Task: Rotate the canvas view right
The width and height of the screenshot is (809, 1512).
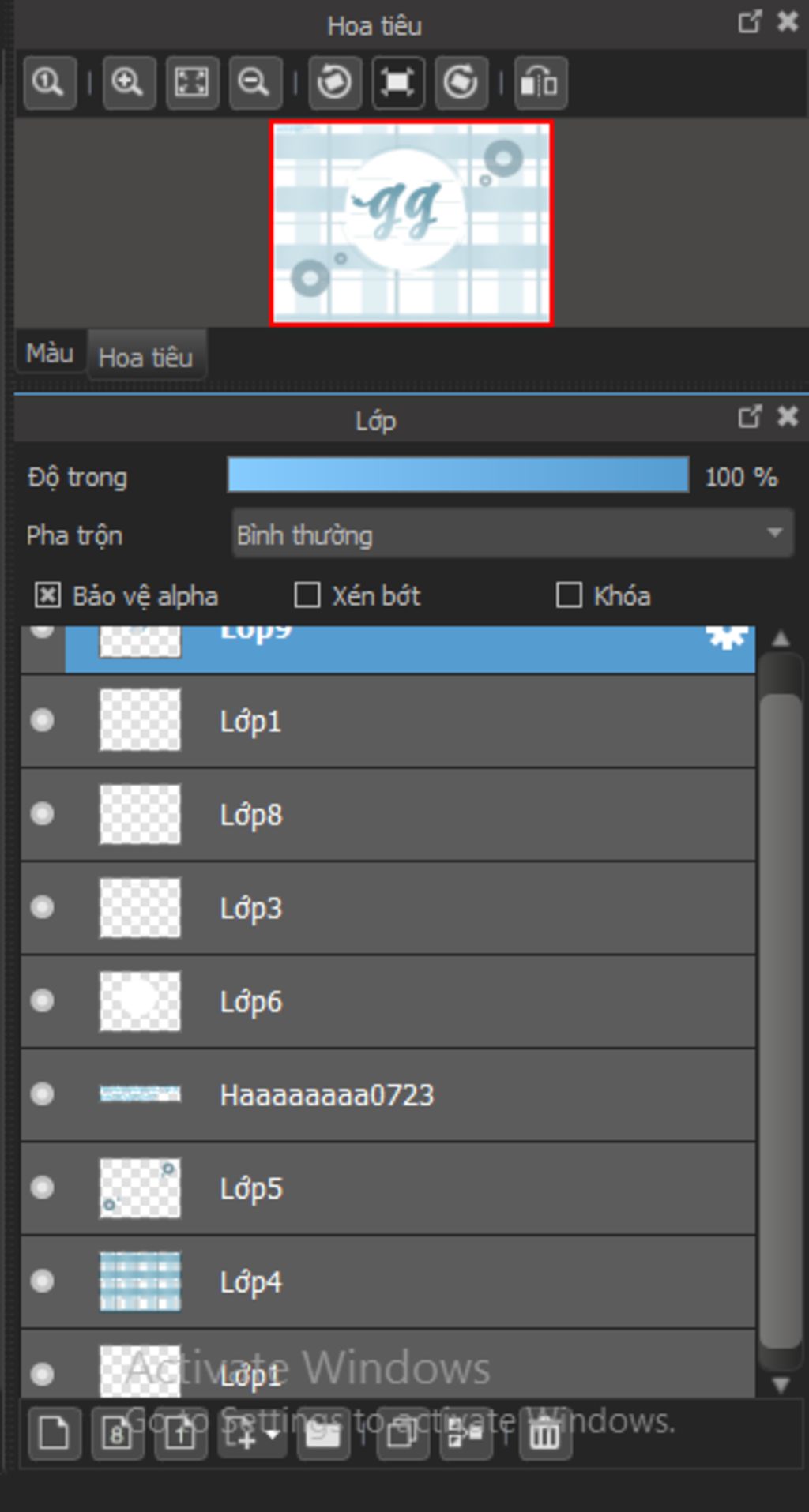Action: click(x=461, y=82)
